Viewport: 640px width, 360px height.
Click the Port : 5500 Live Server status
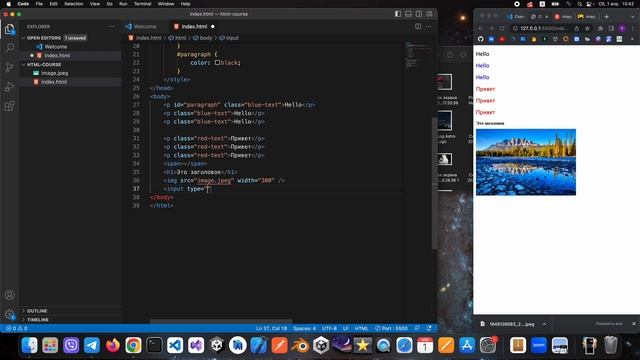(x=391, y=328)
